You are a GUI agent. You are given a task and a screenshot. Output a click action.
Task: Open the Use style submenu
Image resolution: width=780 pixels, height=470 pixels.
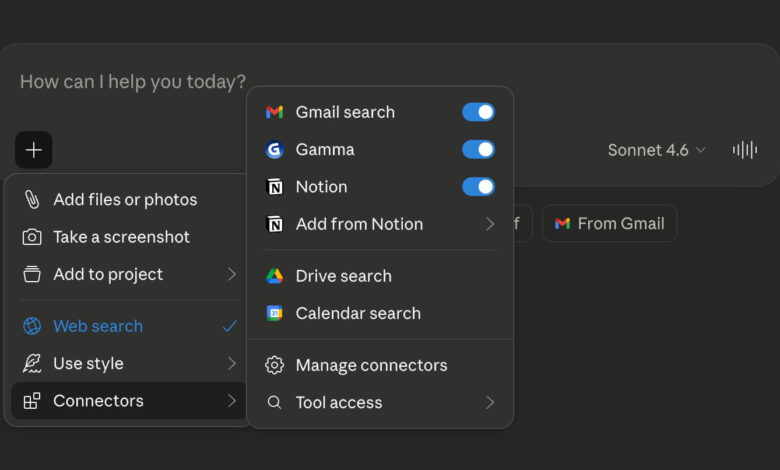(130, 363)
